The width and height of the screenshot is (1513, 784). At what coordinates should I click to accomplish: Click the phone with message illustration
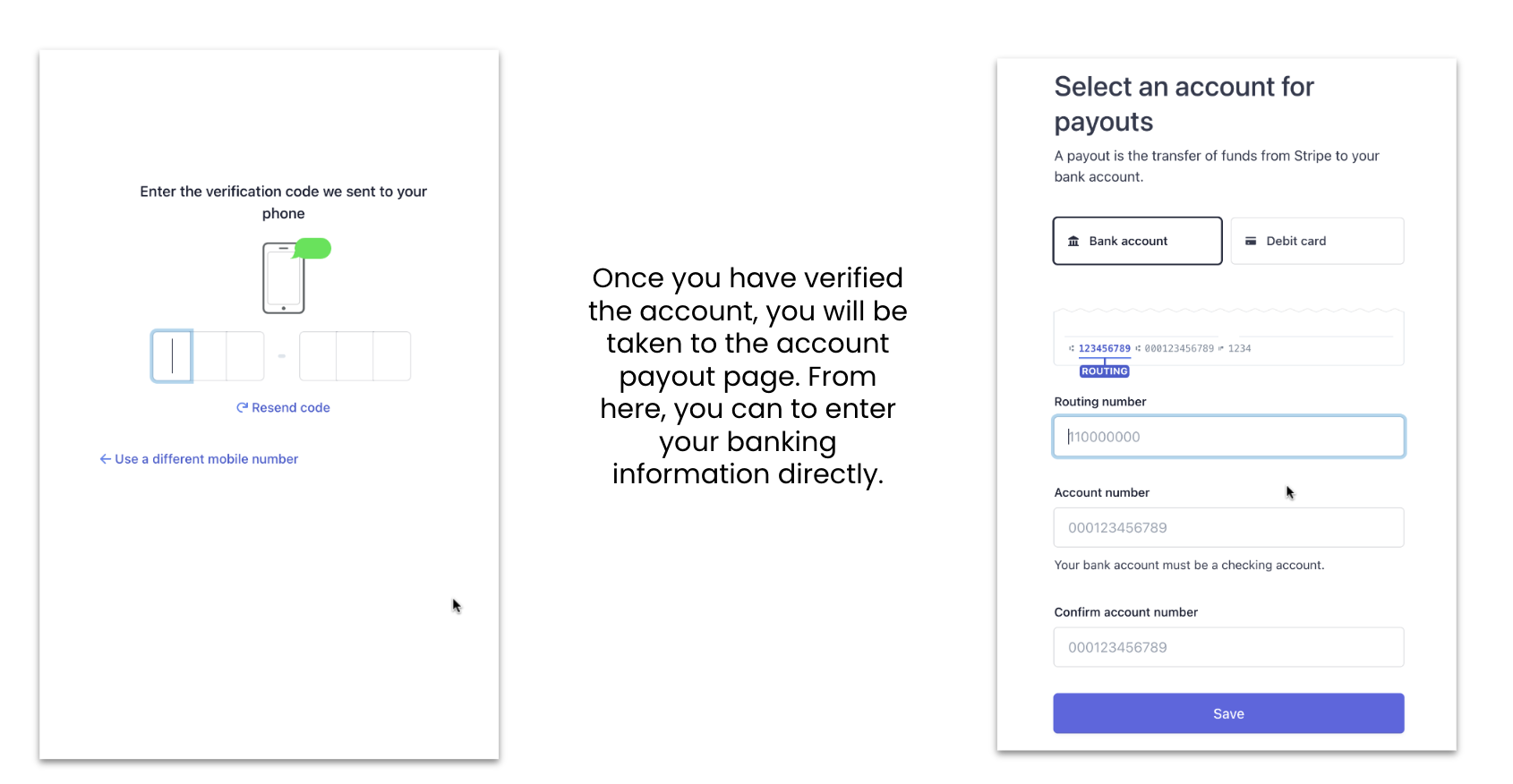tap(284, 278)
